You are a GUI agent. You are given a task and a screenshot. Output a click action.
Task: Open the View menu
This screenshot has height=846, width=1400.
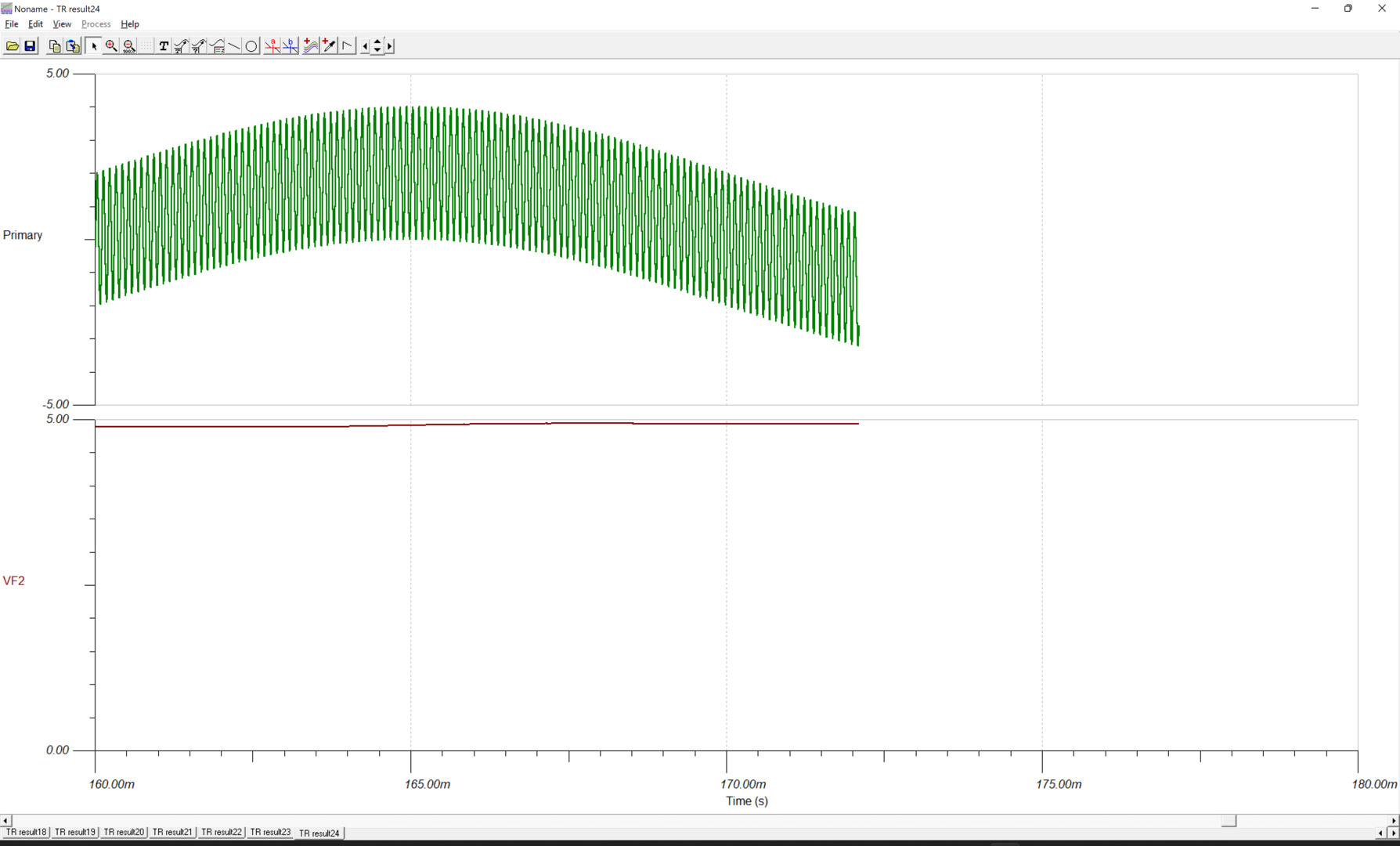(62, 24)
